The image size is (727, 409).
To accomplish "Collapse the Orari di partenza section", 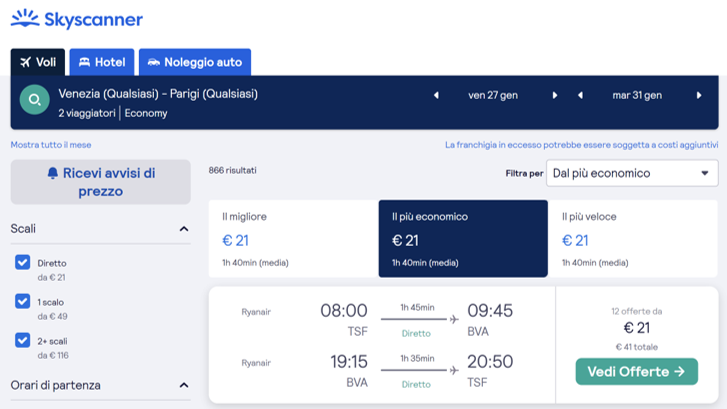I will [184, 385].
